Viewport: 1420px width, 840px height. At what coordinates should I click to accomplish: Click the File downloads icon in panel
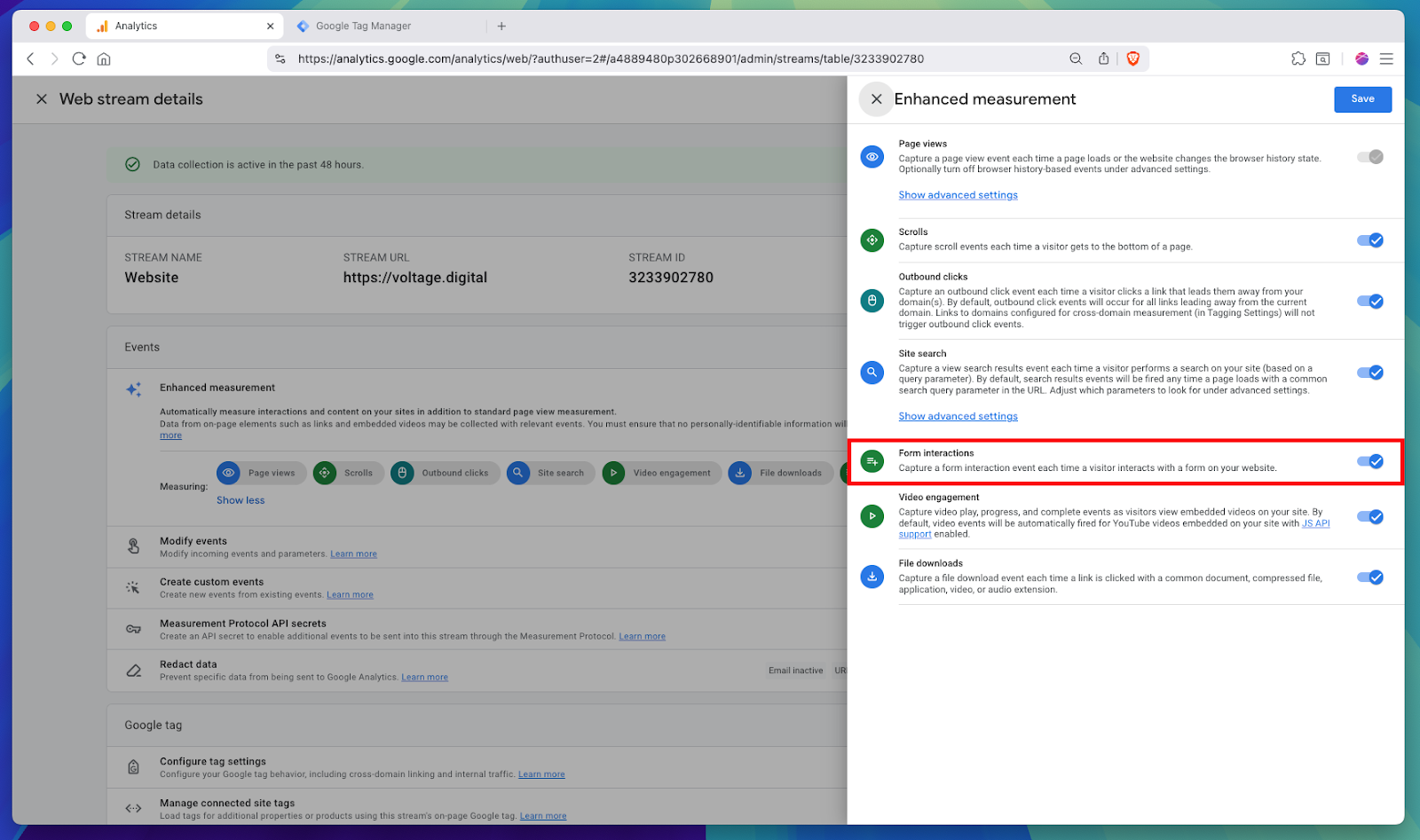(872, 577)
